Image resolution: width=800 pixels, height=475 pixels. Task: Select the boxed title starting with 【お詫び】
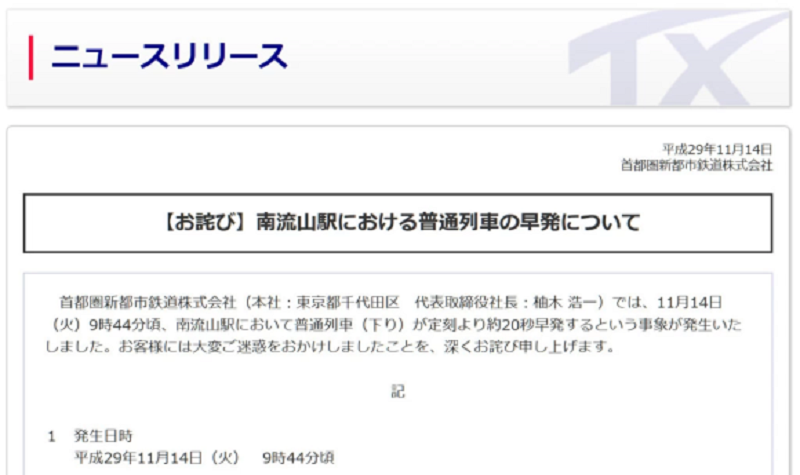point(398,222)
